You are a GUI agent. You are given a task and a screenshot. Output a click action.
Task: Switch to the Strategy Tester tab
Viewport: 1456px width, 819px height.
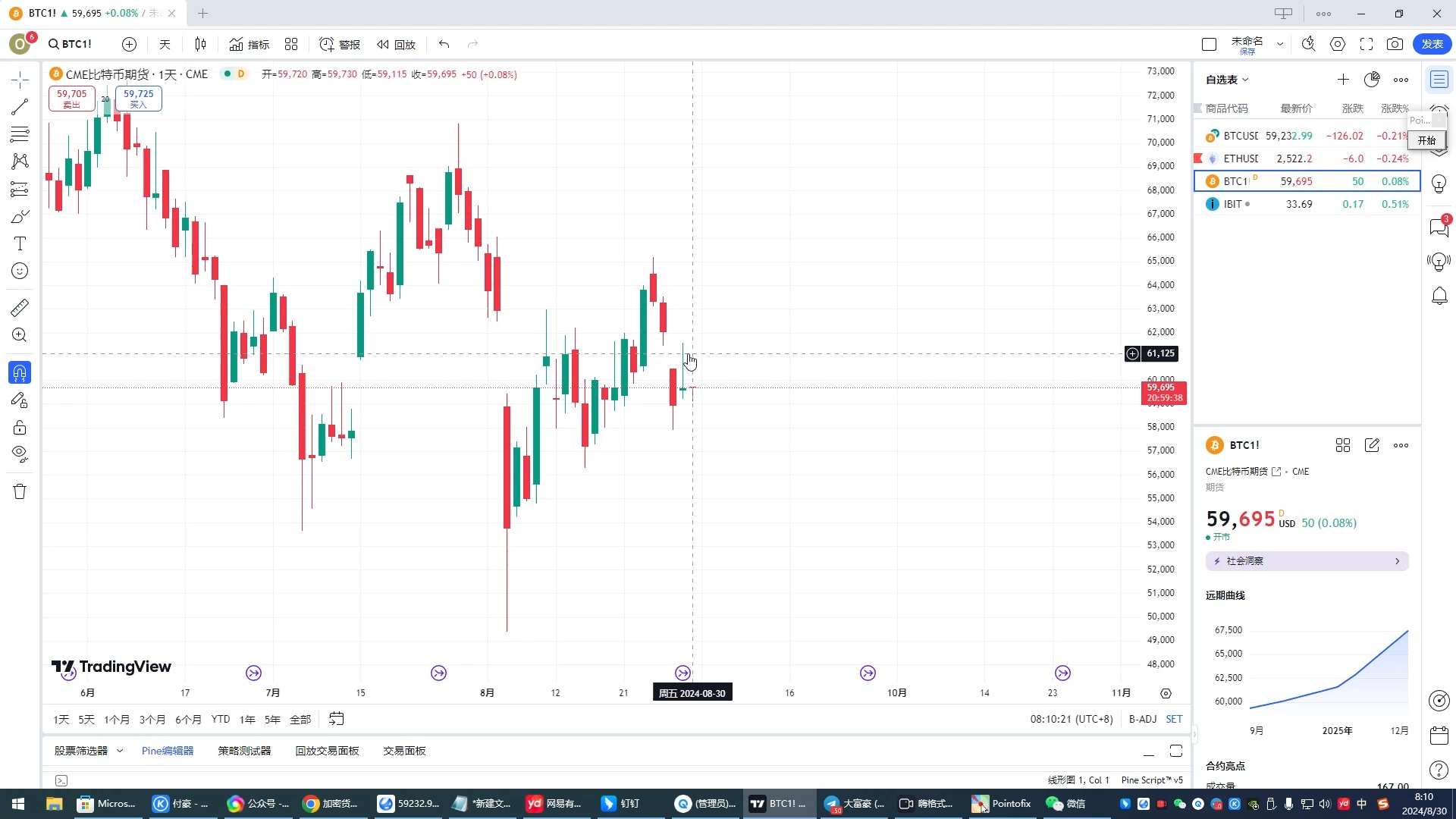click(244, 751)
